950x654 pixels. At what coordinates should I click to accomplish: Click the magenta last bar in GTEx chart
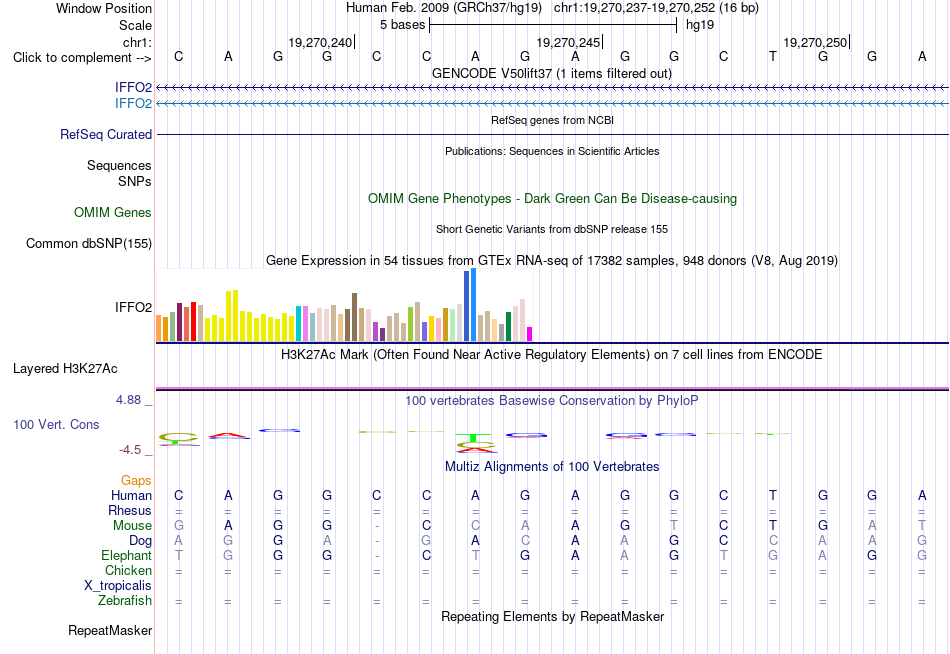click(530, 334)
